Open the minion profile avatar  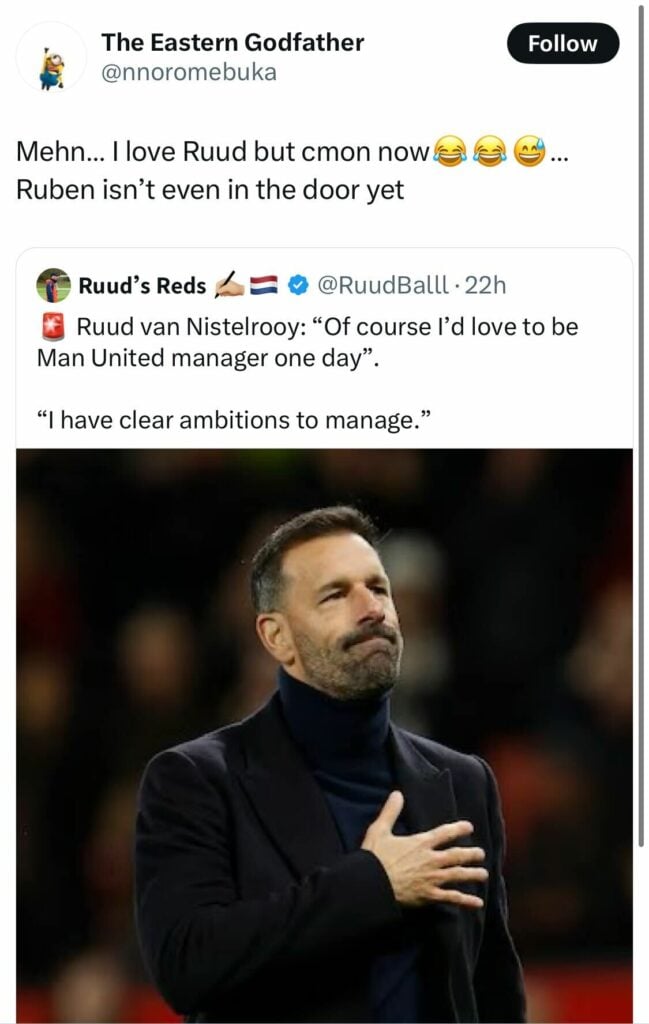[x=51, y=57]
